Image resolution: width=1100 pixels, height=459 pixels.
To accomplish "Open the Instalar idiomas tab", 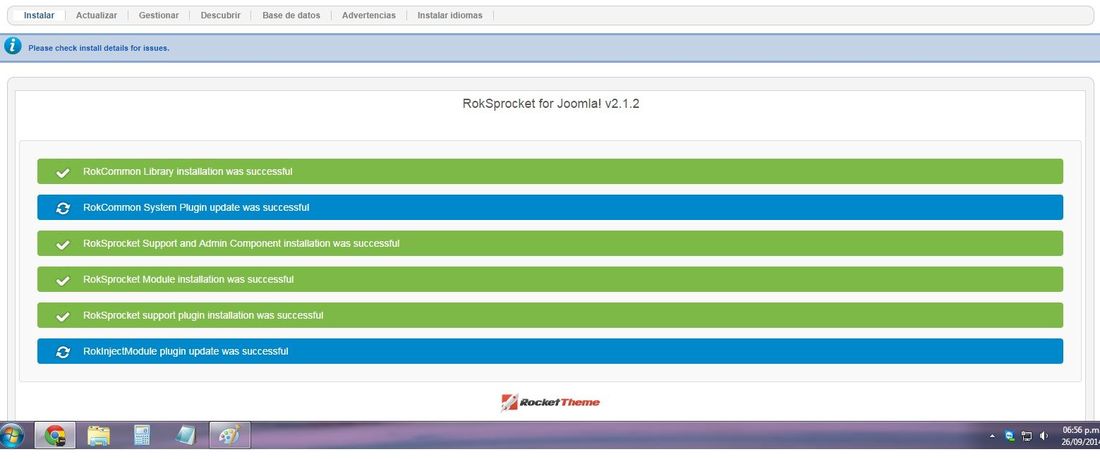I will tap(450, 15).
